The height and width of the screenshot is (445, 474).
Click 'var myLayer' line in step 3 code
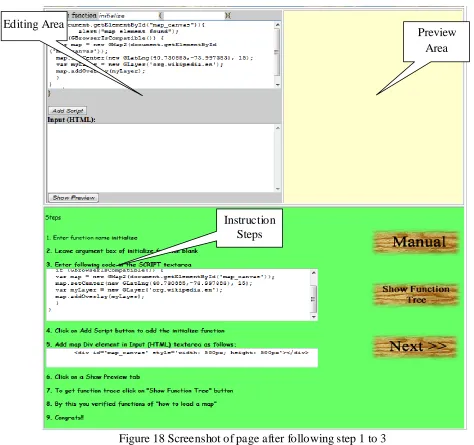pyautogui.click(x=139, y=290)
